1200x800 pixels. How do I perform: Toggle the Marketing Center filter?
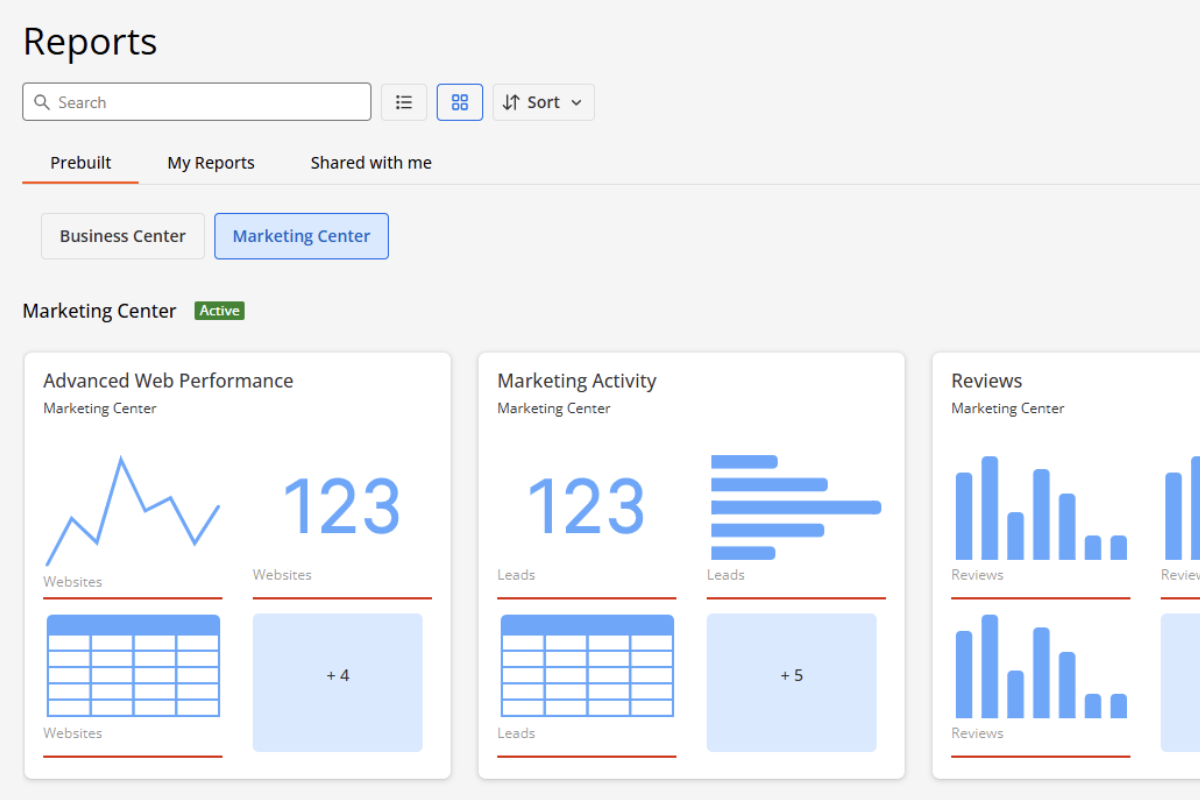(301, 236)
